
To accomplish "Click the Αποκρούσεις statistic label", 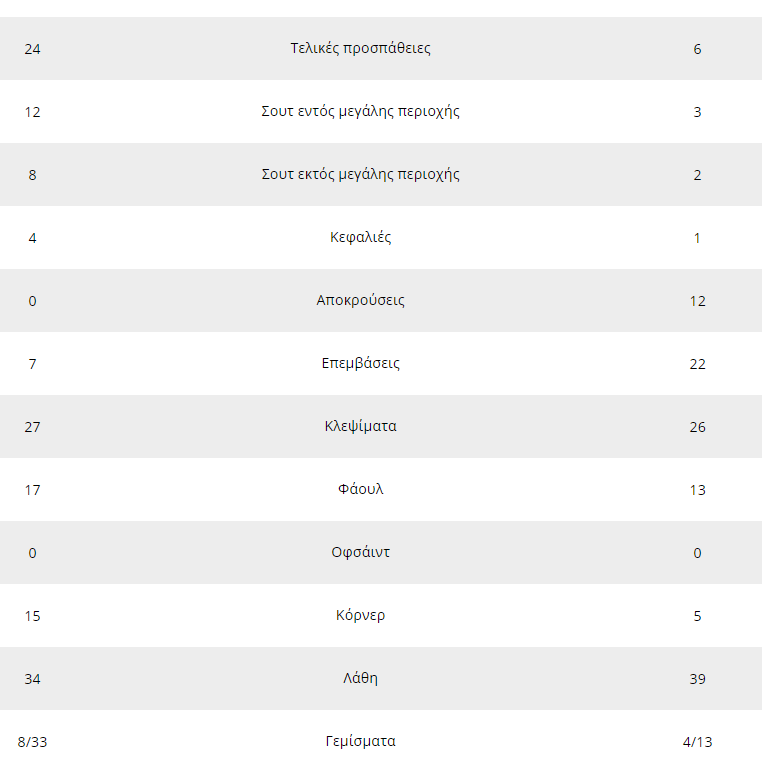I will [360, 301].
